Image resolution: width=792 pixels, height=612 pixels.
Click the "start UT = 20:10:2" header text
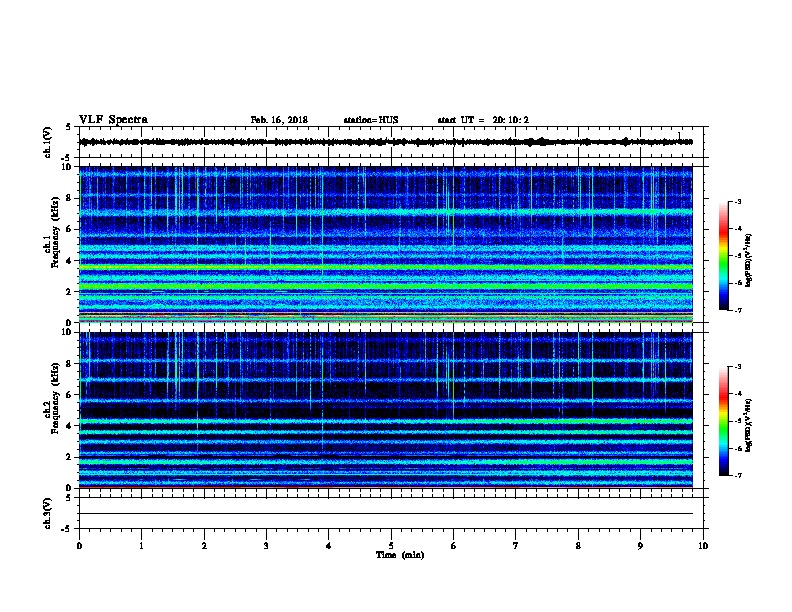(483, 120)
